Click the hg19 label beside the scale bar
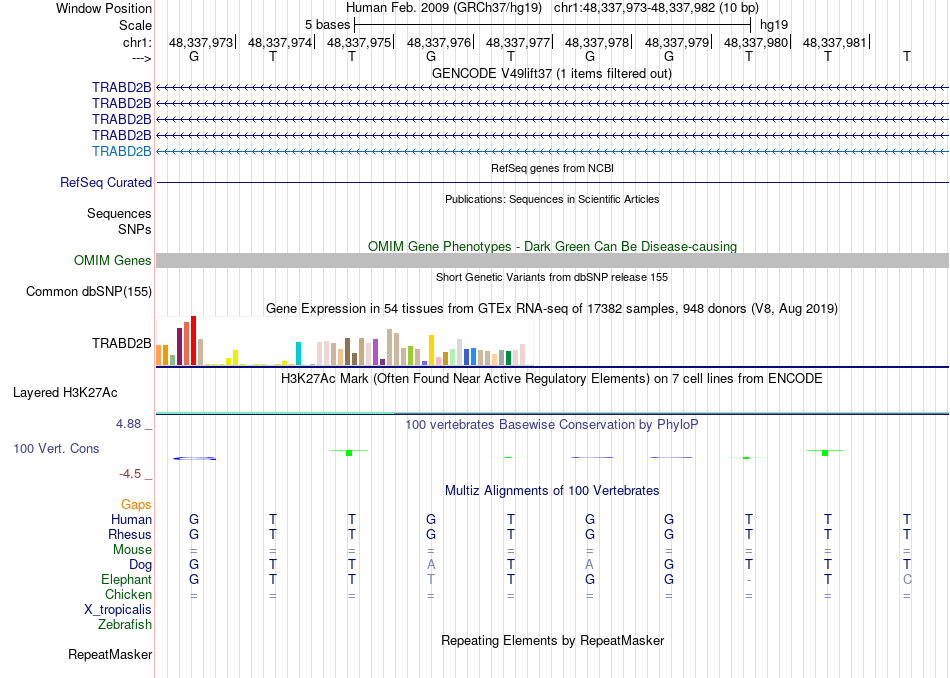The height and width of the screenshot is (678, 950). [774, 25]
